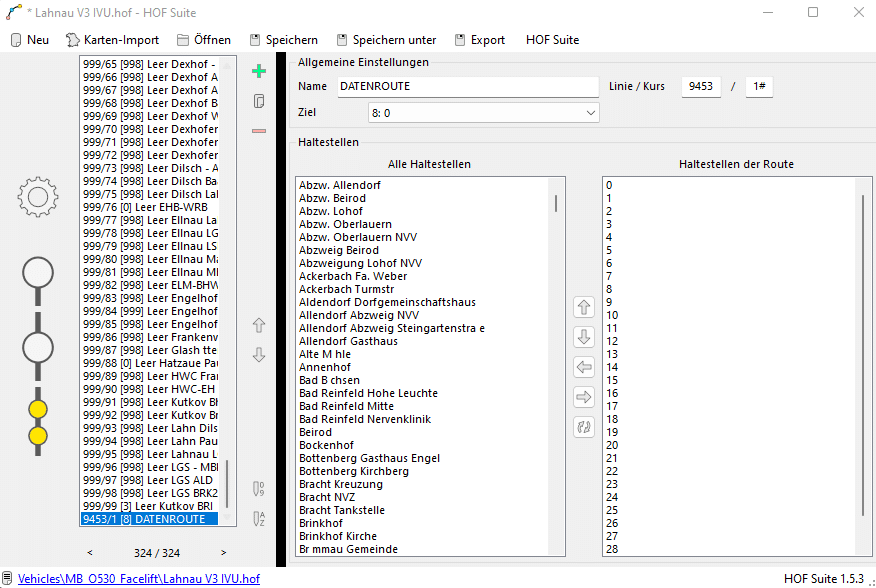Open the Lahnau V3 IVU.hof file link
The image size is (876, 588).
point(139,579)
